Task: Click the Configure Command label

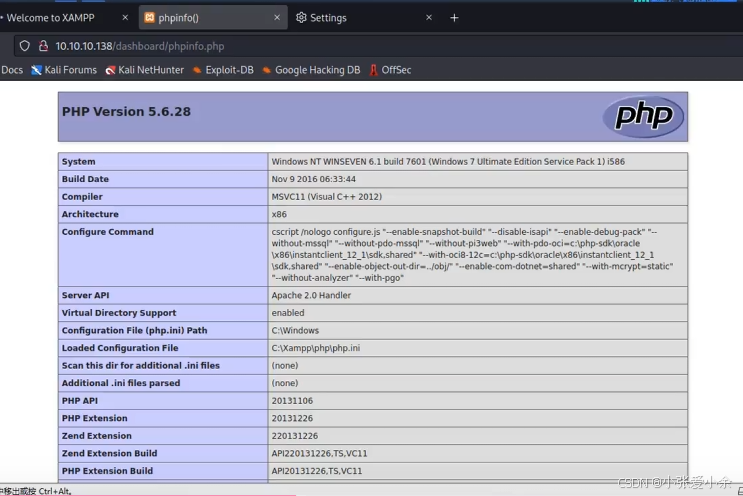Action: click(x=108, y=232)
